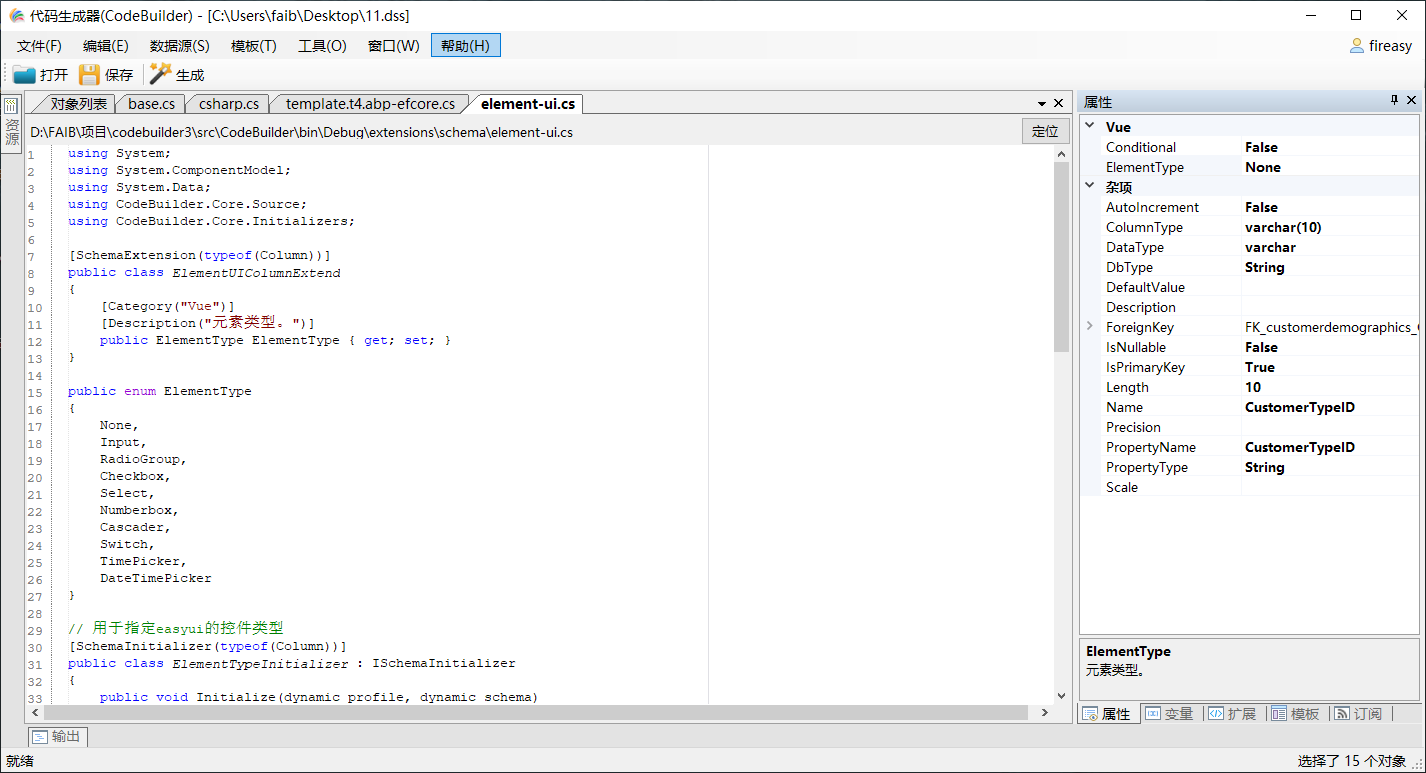
Task: Click the 定位 button
Action: tap(1045, 131)
